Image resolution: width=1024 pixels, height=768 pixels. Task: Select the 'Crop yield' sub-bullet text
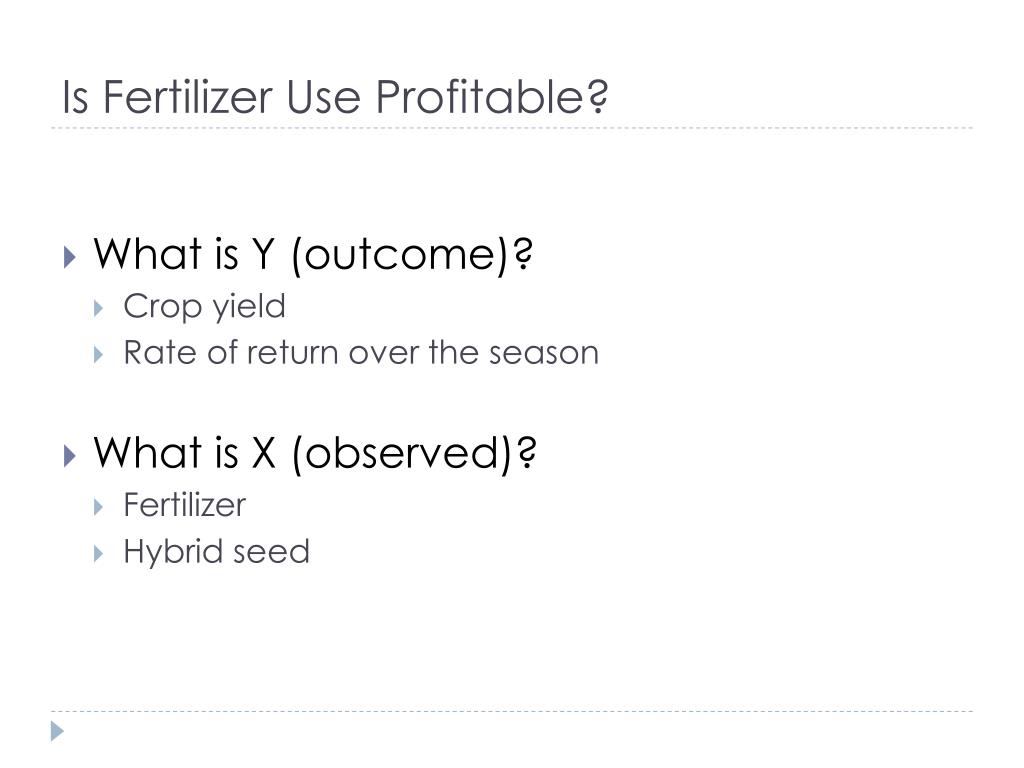pyautogui.click(x=204, y=306)
